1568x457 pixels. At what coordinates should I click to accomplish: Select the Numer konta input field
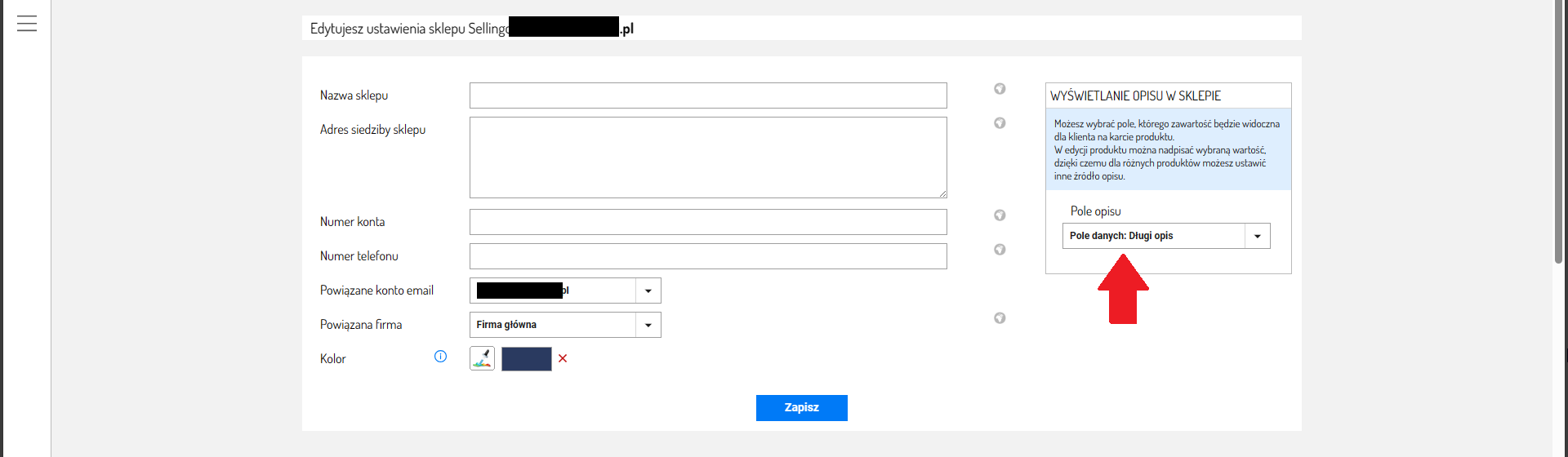pyautogui.click(x=708, y=222)
